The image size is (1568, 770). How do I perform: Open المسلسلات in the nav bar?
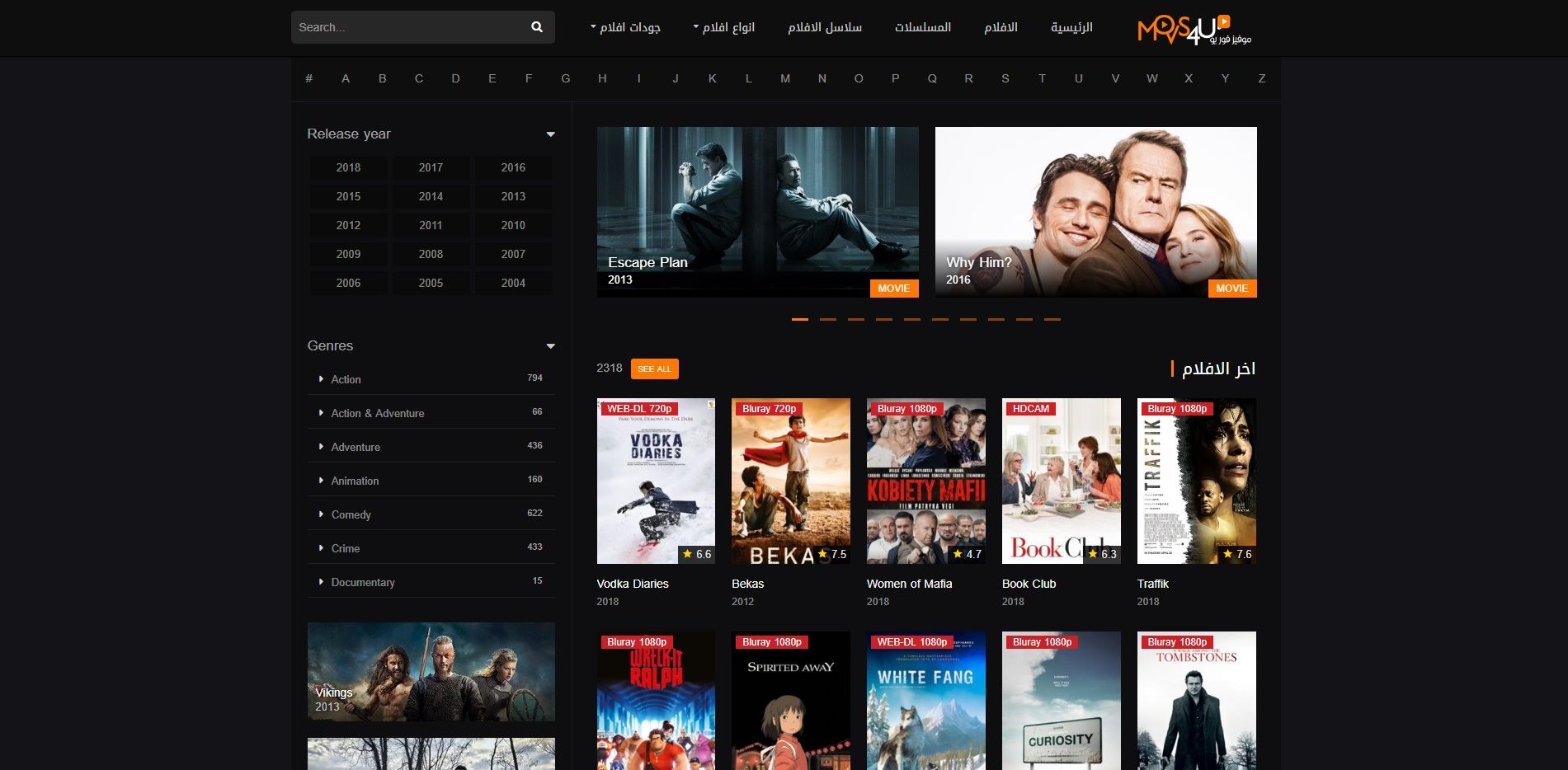pyautogui.click(x=923, y=27)
